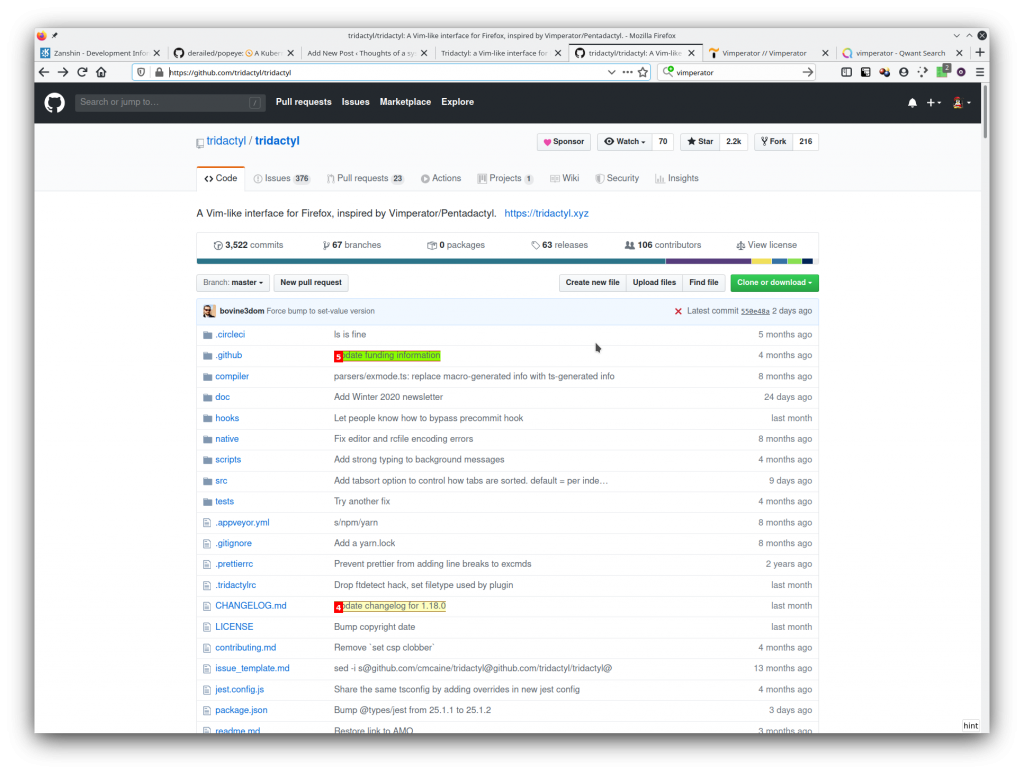Open the src folder
This screenshot has width=1024, height=774.
221,481
